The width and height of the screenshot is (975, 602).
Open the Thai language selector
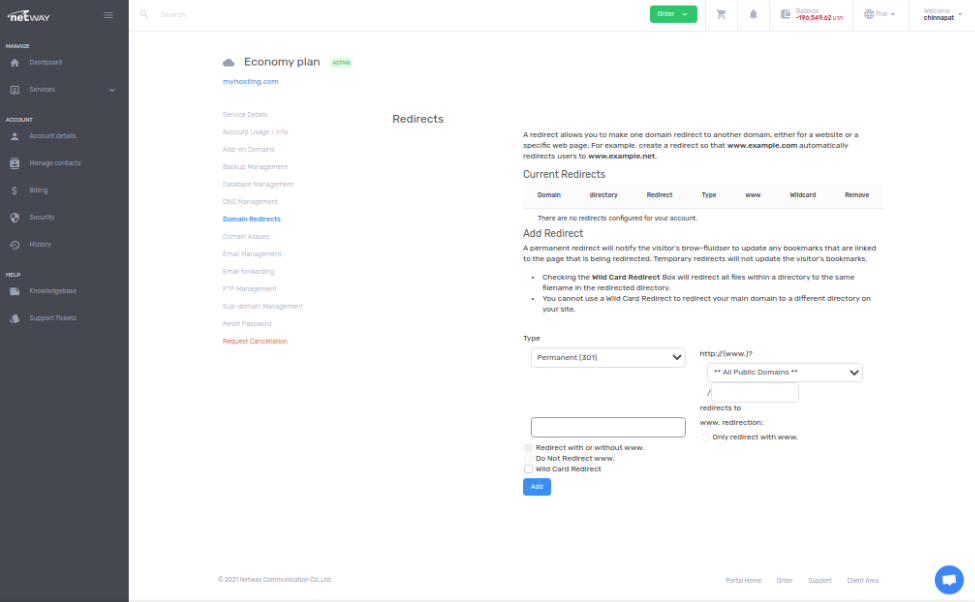tap(880, 14)
